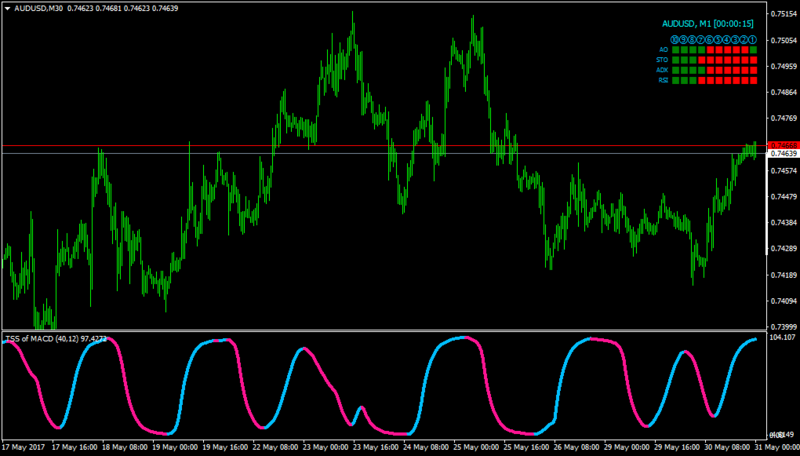Click the red horizontal line across the chart
The width and height of the screenshot is (800, 456).
click(x=383, y=146)
